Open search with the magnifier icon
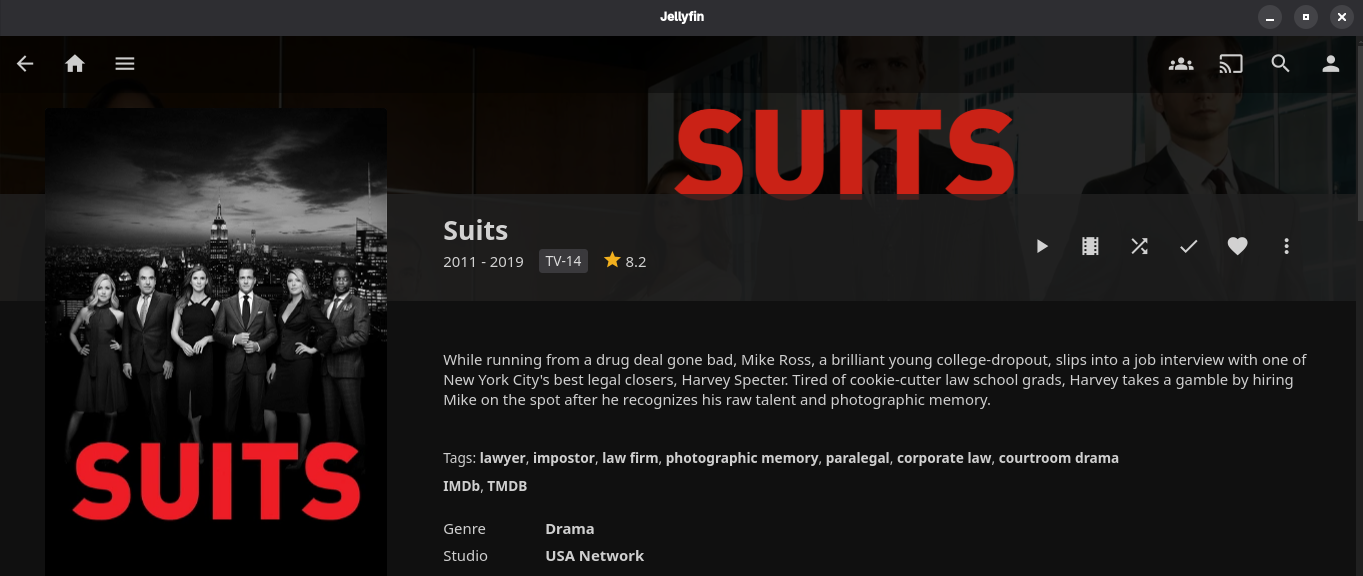The height and width of the screenshot is (576, 1363). pyautogui.click(x=1281, y=64)
